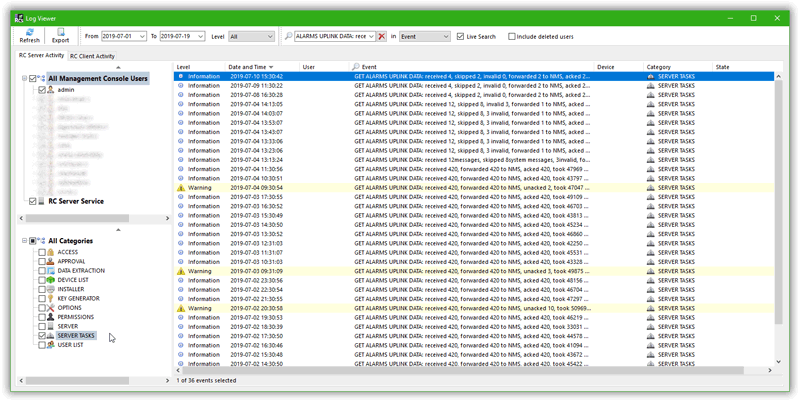Click the Event column header
The width and height of the screenshot is (800, 402).
coord(471,67)
